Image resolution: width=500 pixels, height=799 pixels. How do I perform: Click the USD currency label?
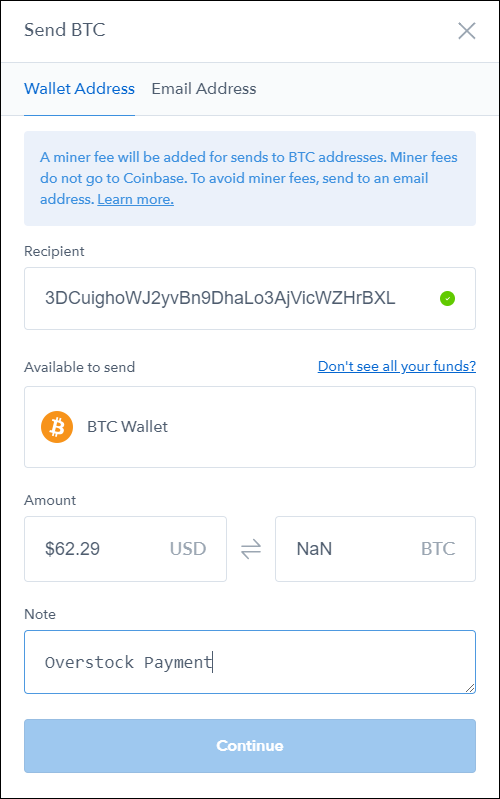coord(188,549)
